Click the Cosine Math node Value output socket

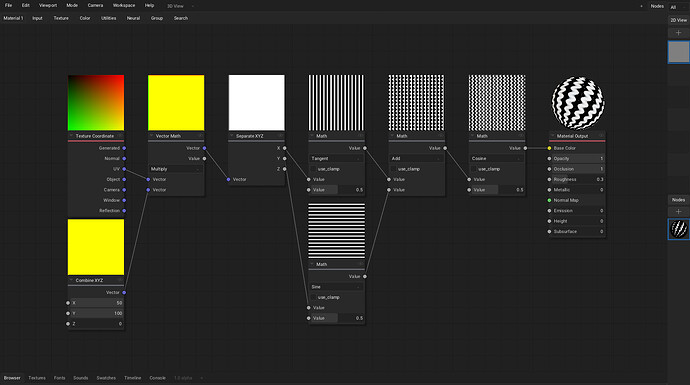click(x=525, y=148)
